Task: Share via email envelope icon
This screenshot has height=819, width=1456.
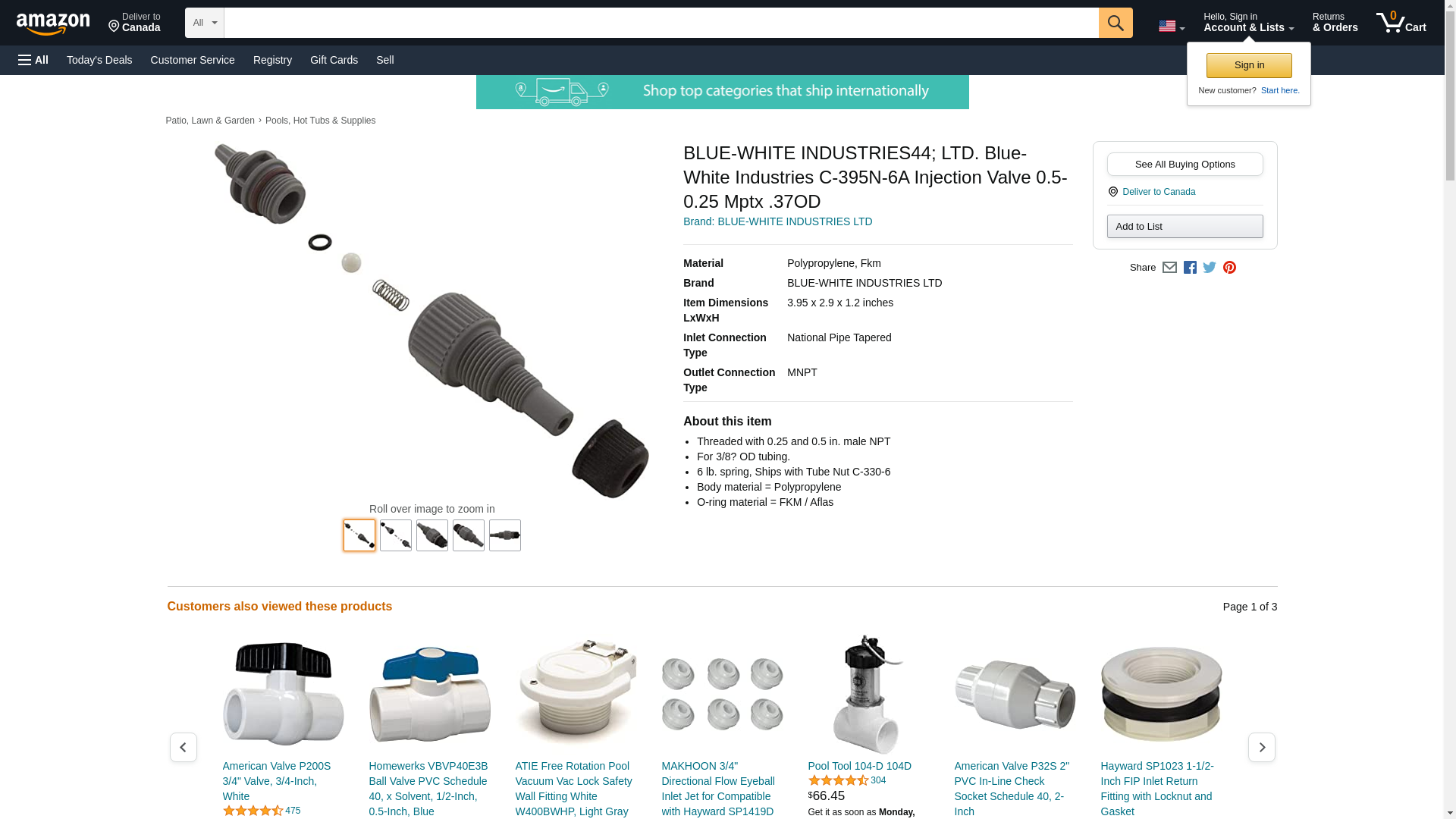Action: pyautogui.click(x=1169, y=268)
